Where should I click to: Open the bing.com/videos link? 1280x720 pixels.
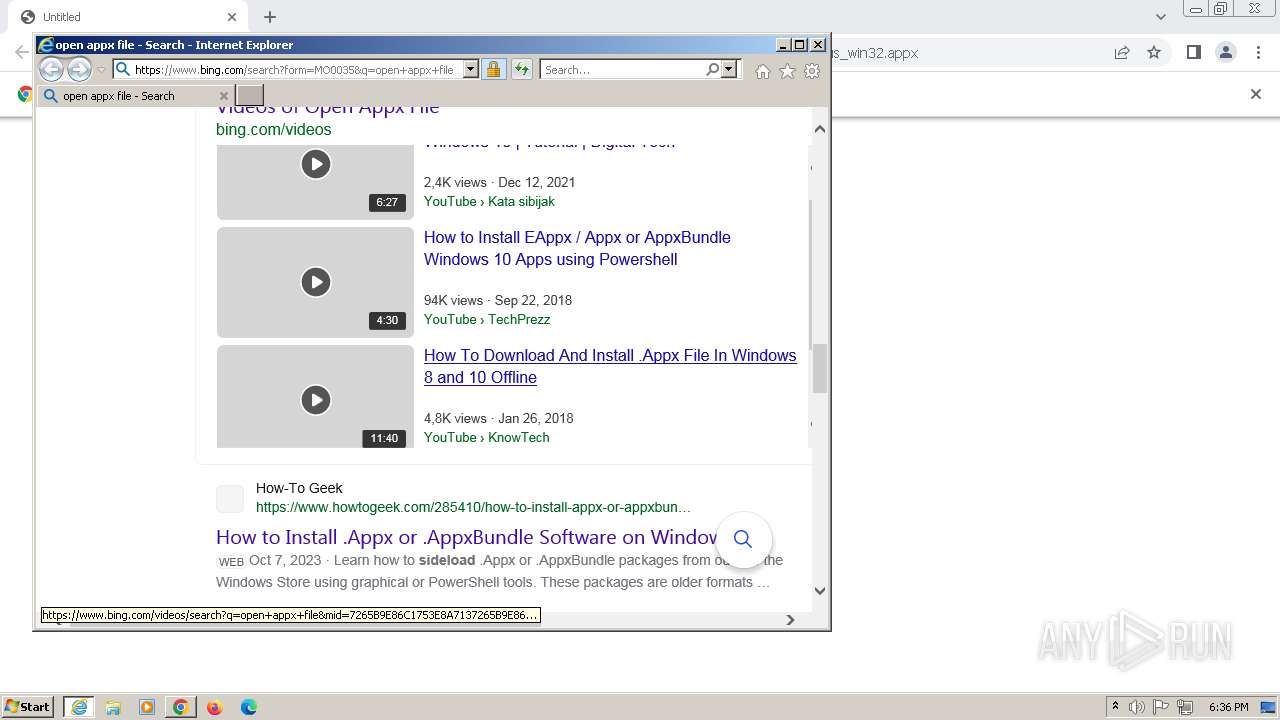(x=273, y=129)
